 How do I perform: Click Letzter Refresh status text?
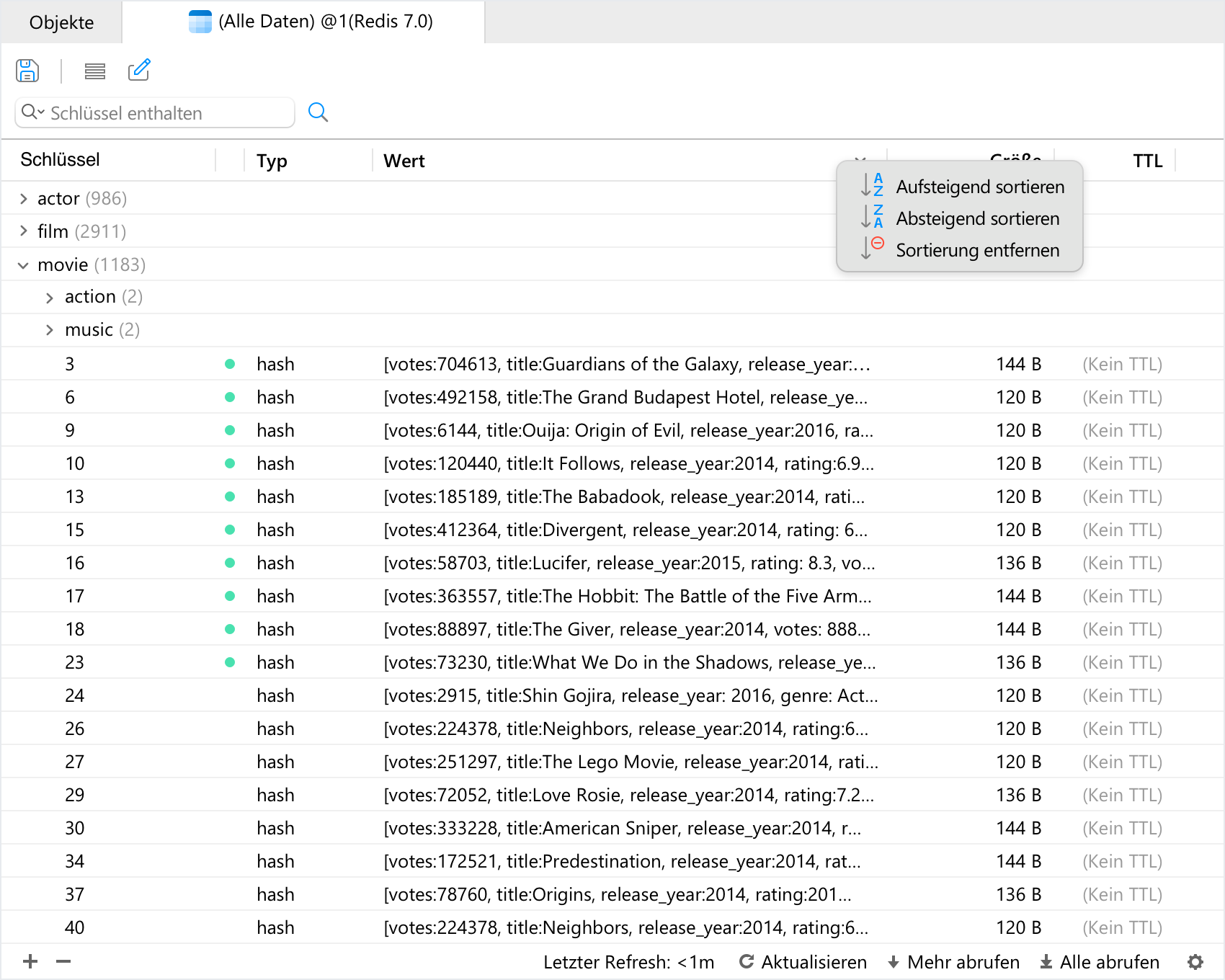(628, 962)
